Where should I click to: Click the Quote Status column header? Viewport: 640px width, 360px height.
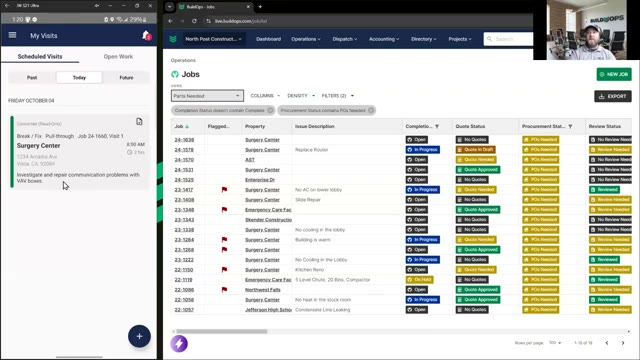coord(470,127)
